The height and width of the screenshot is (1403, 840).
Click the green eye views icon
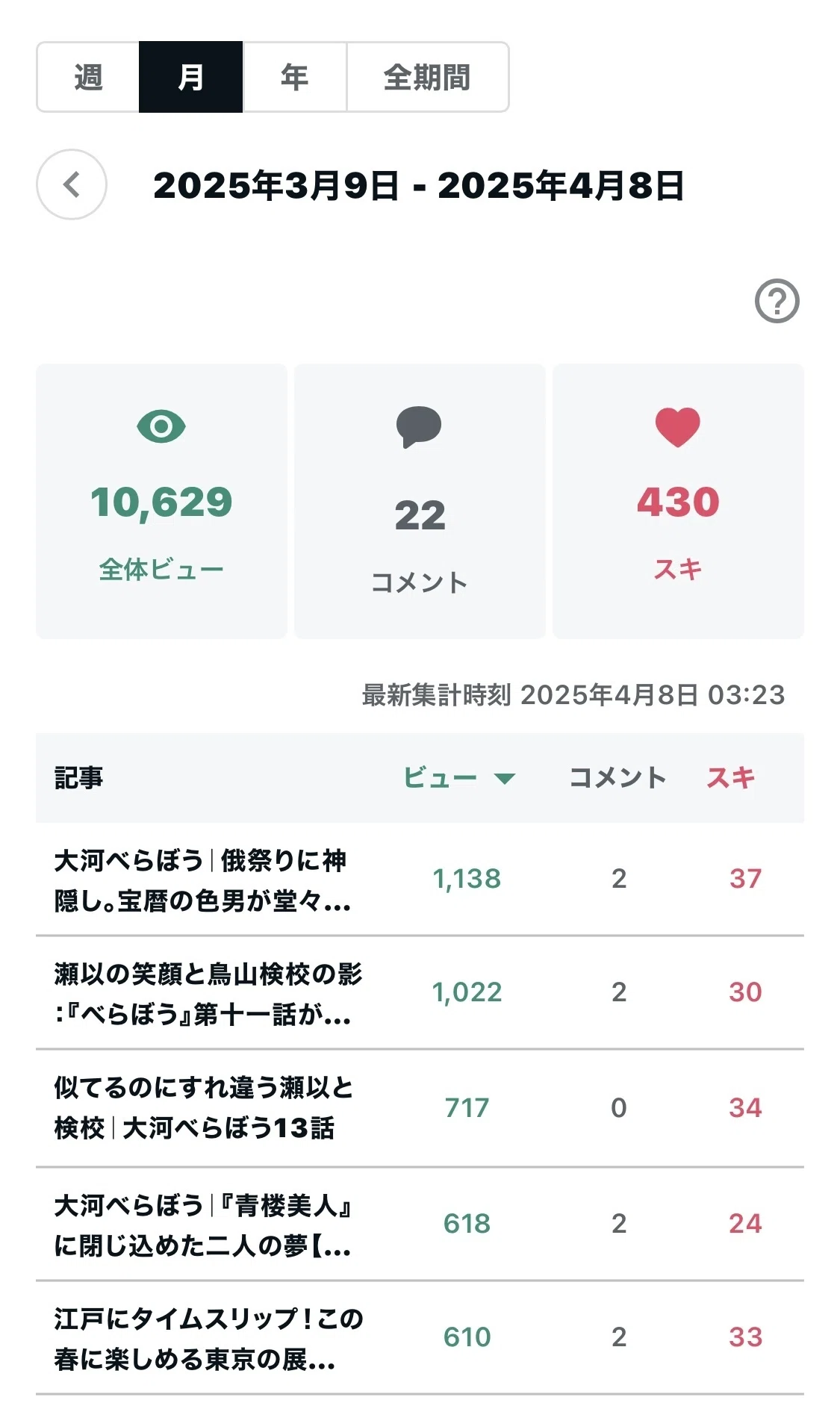[161, 426]
